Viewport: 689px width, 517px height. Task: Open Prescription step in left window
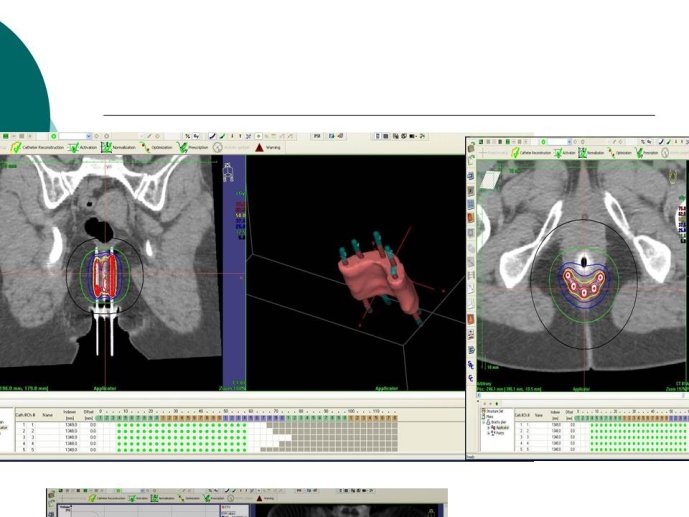(x=193, y=148)
